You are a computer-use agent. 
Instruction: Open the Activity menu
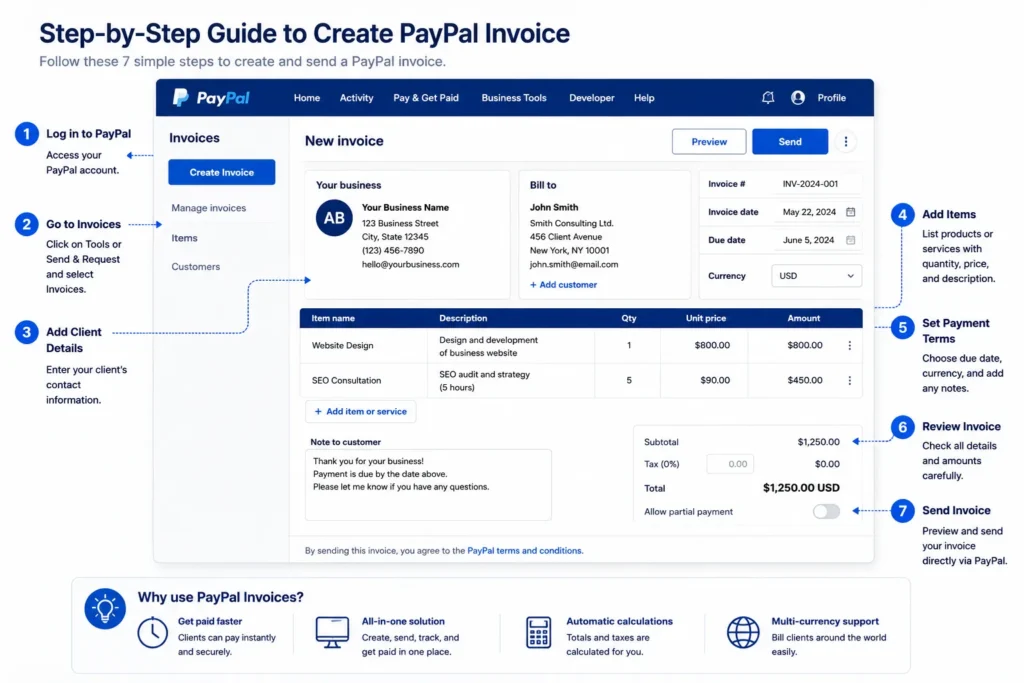(x=357, y=98)
